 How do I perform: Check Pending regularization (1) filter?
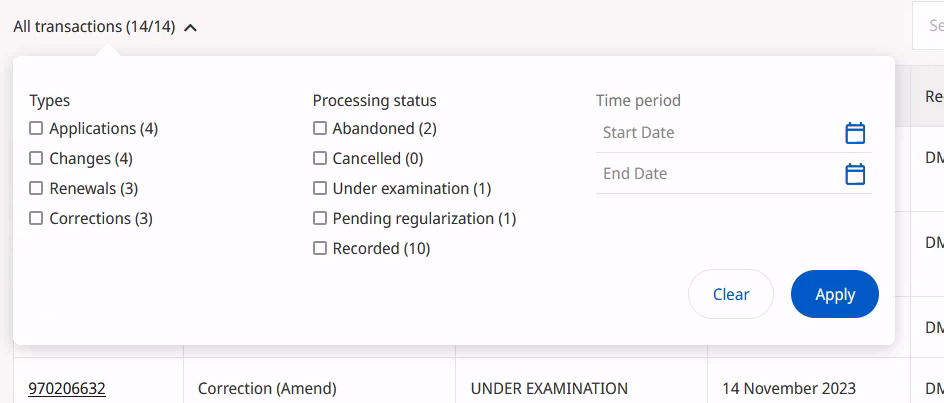(x=320, y=218)
